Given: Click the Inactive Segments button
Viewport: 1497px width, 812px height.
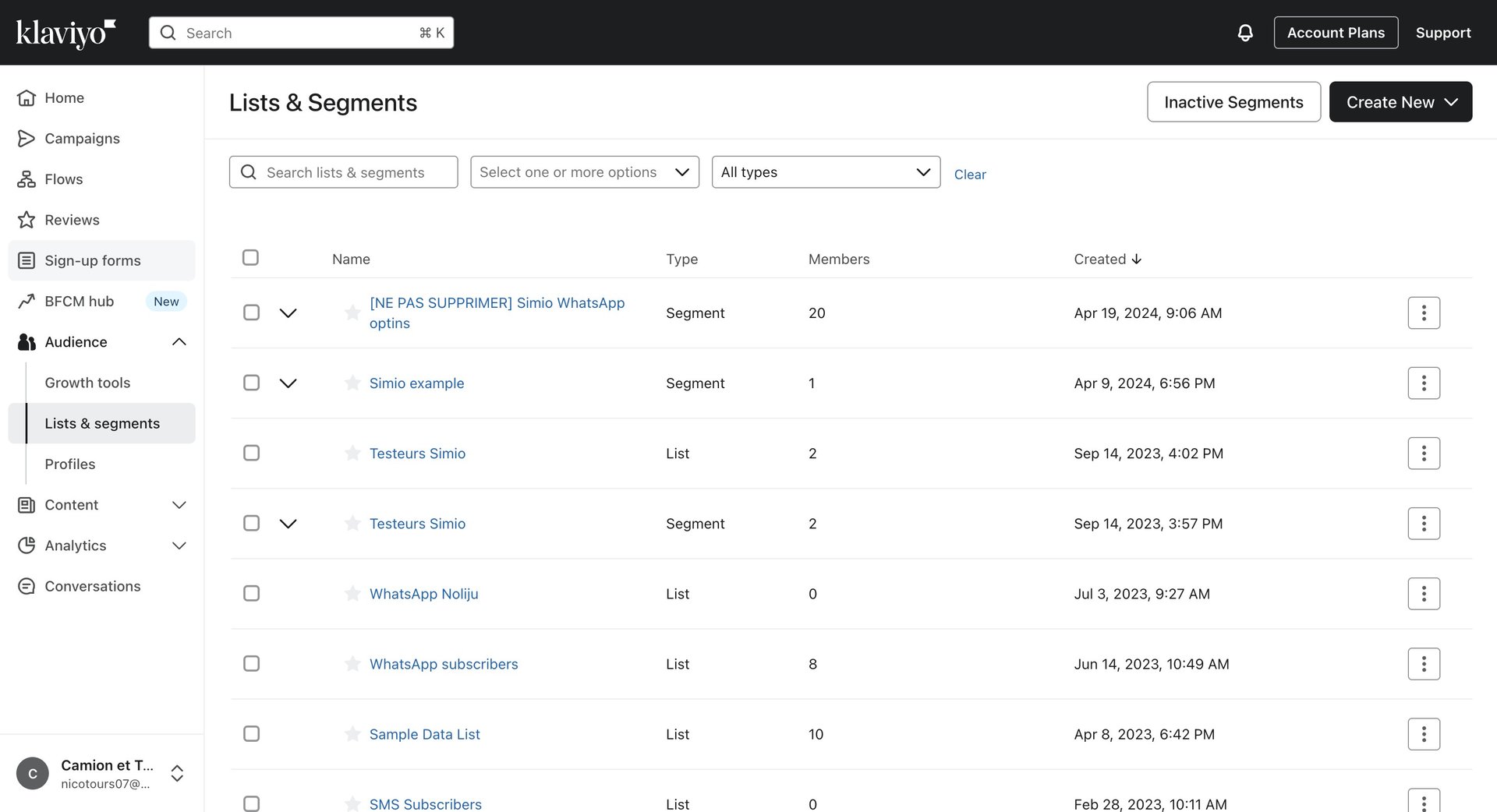Looking at the screenshot, I should [1233, 102].
